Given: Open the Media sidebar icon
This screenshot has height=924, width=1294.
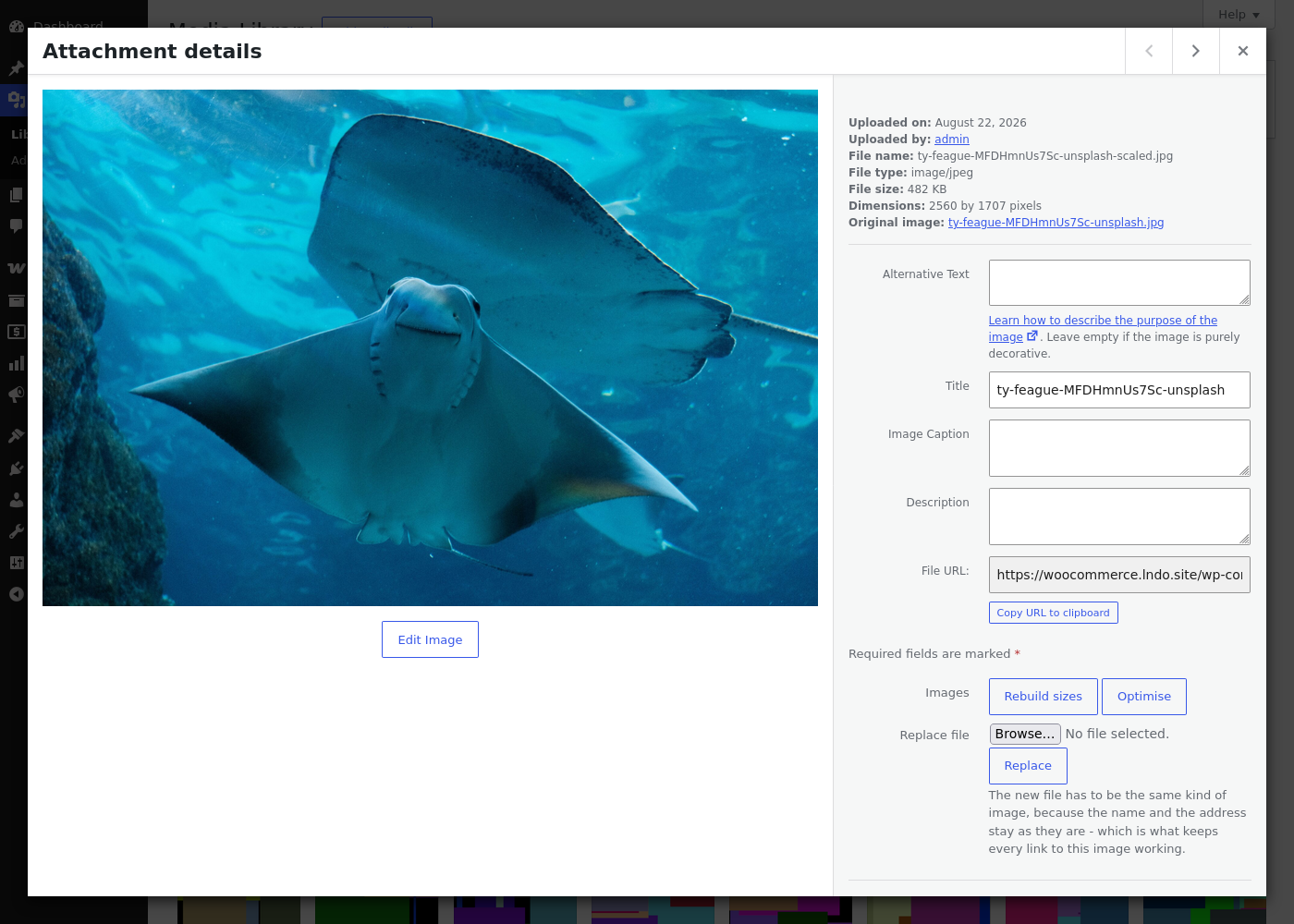Looking at the screenshot, I should point(16,99).
